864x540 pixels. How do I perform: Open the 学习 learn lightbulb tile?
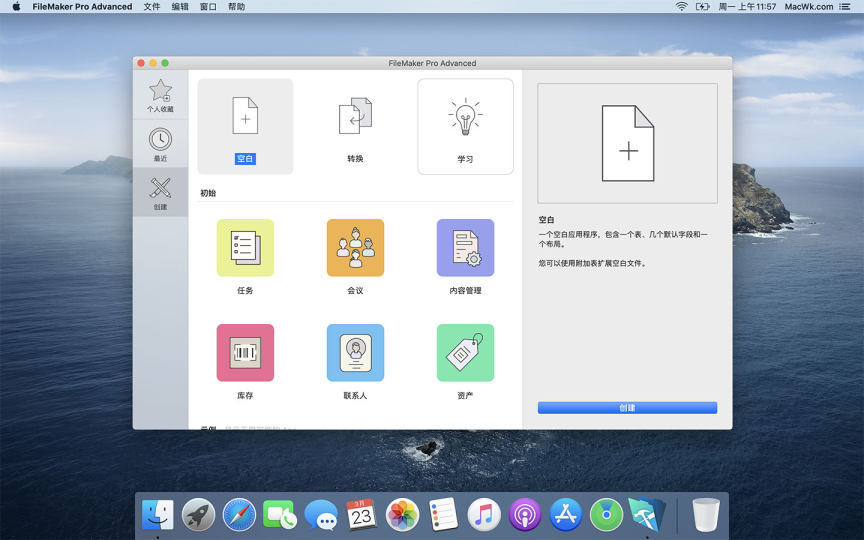click(465, 126)
